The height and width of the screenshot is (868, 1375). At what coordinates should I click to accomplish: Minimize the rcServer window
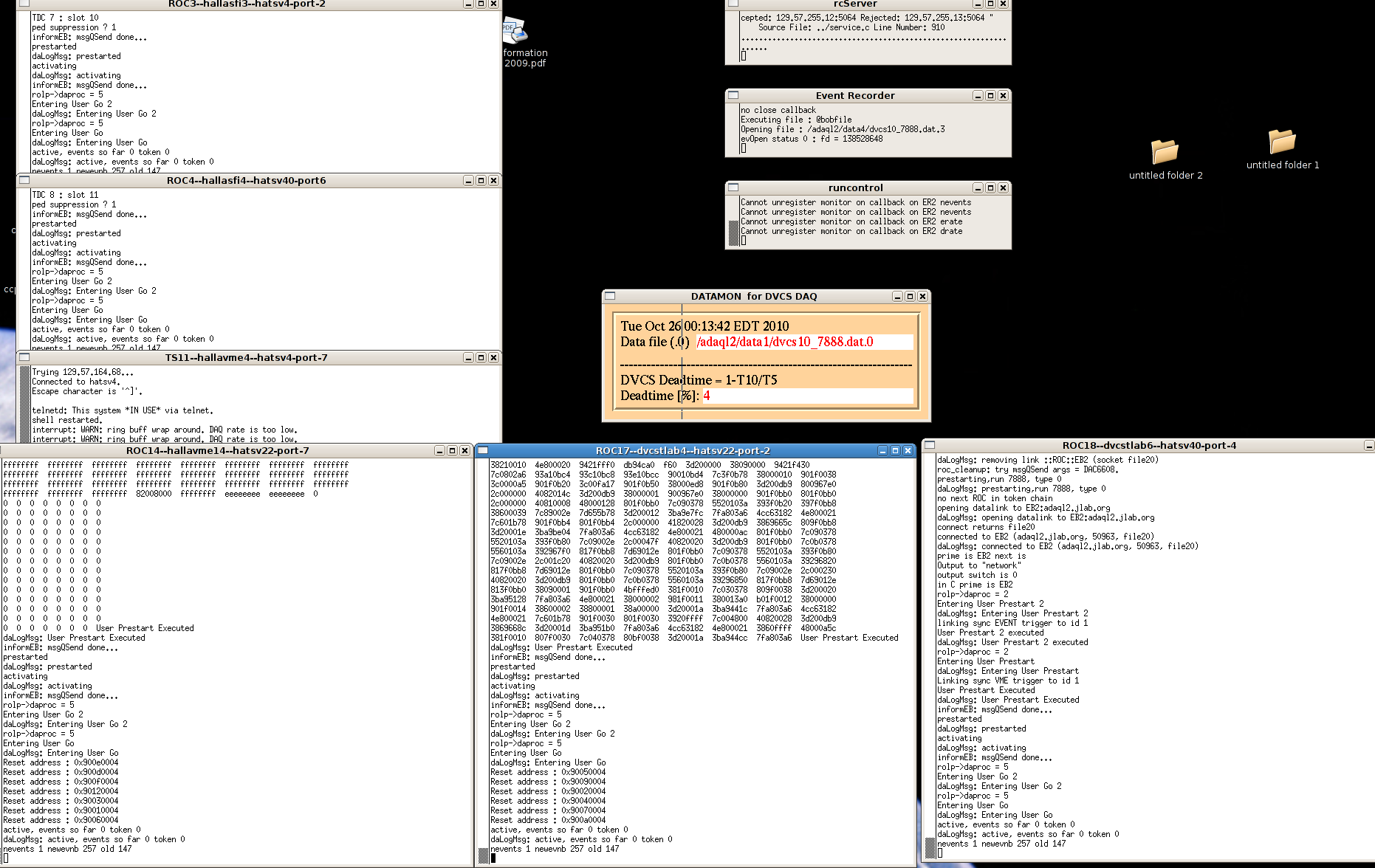978,3
